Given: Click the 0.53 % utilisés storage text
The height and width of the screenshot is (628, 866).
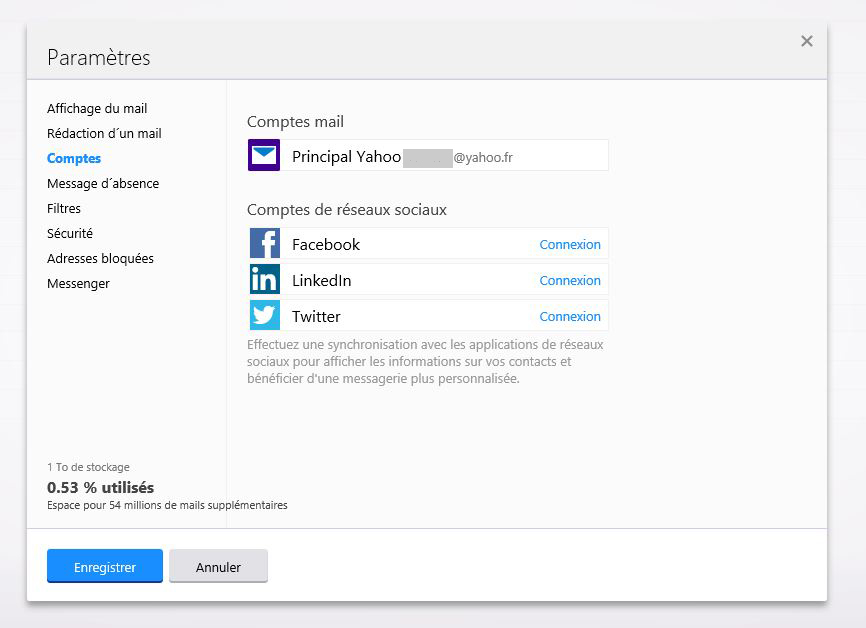Looking at the screenshot, I should click(101, 488).
